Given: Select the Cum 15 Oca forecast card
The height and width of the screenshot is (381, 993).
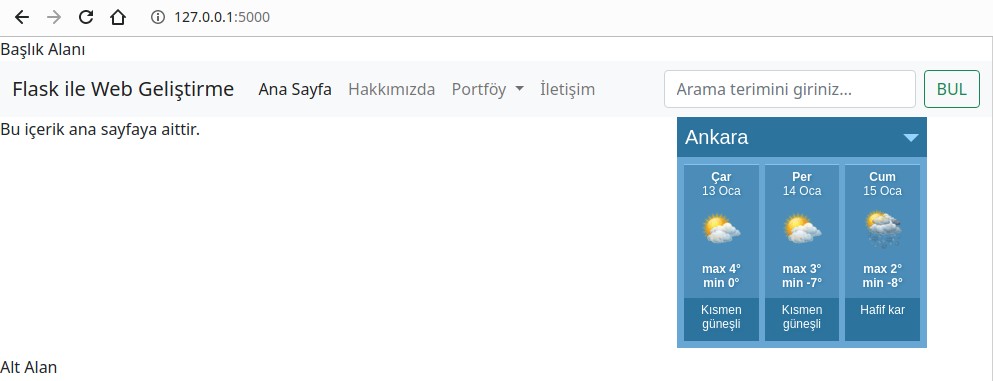Looking at the screenshot, I should click(x=883, y=253).
